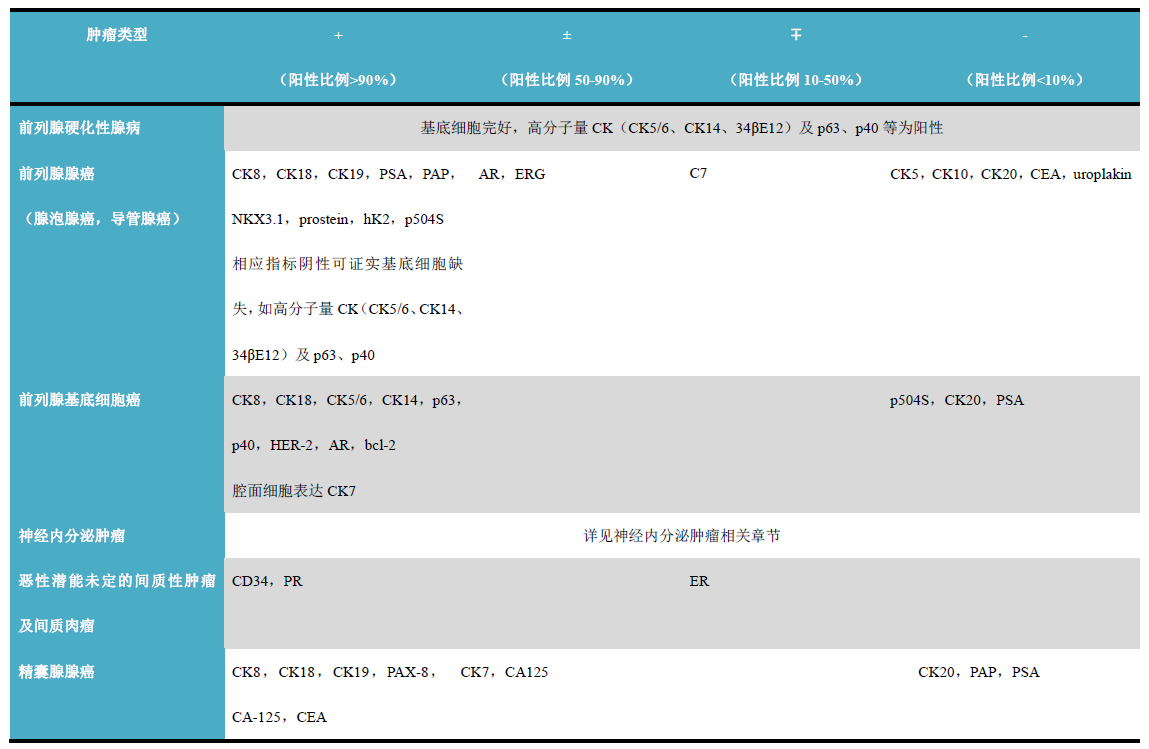Select the CK8, CK18, CK5/6, CK14, p63 line

(347, 400)
